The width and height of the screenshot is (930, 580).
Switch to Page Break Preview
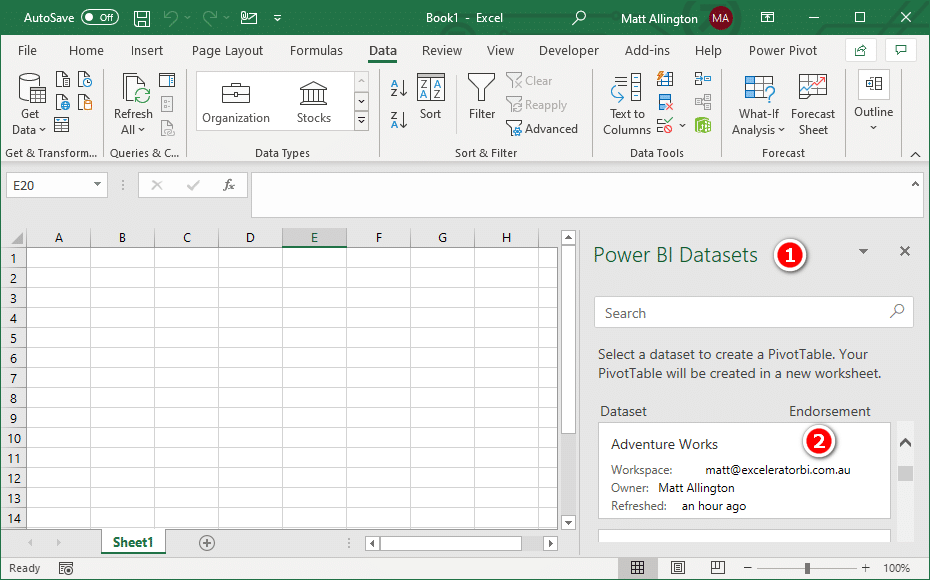click(x=718, y=568)
